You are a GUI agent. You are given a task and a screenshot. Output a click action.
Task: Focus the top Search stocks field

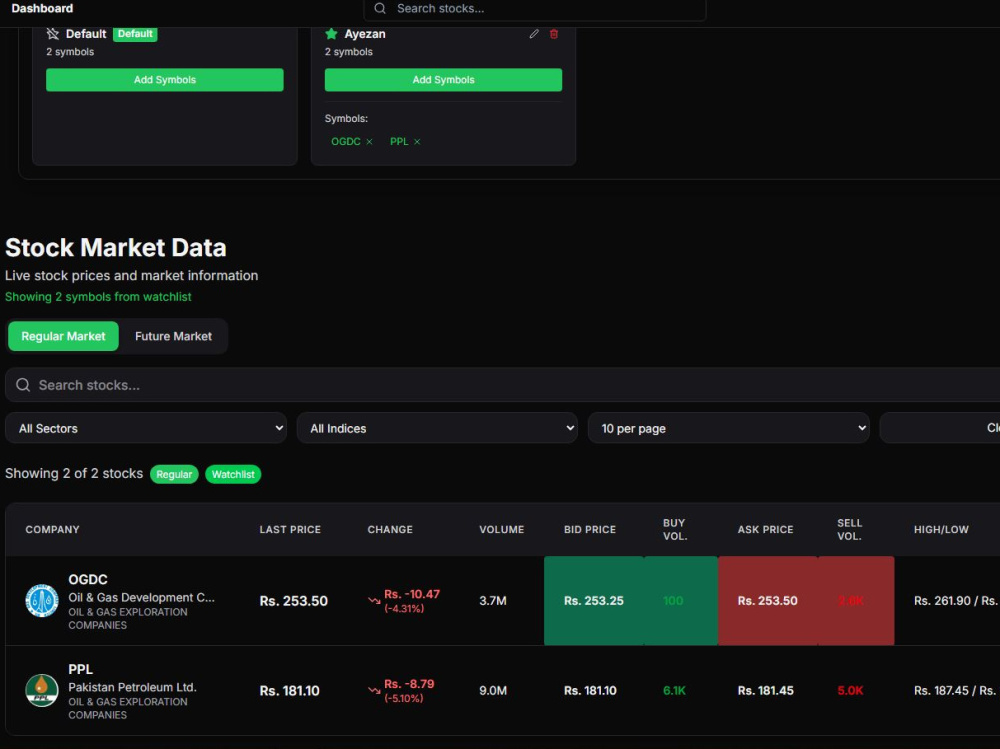coord(535,9)
